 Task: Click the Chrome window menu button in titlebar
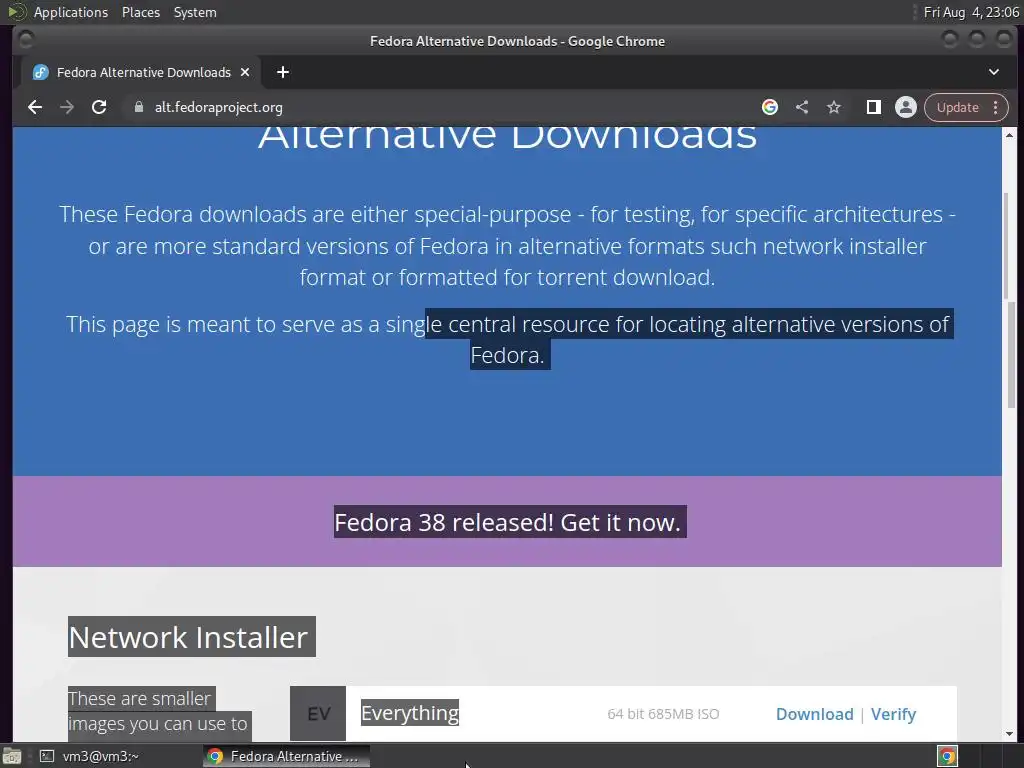point(26,40)
